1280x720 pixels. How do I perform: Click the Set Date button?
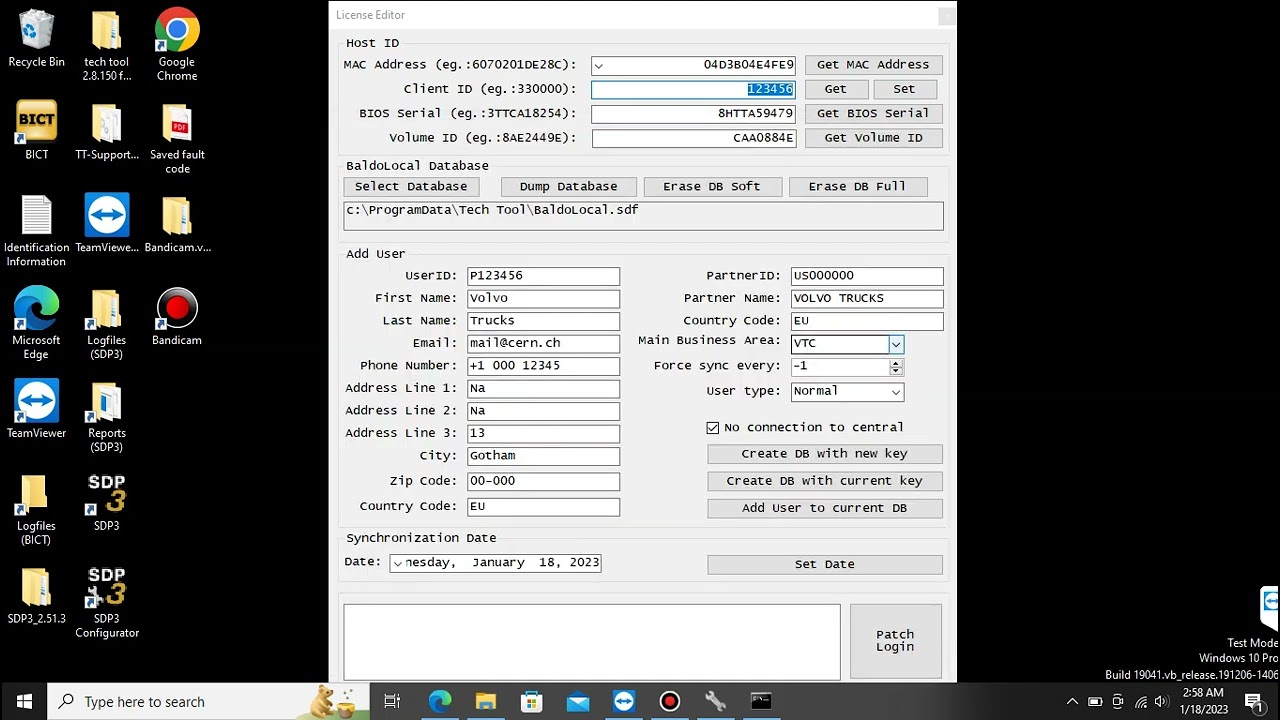point(825,565)
